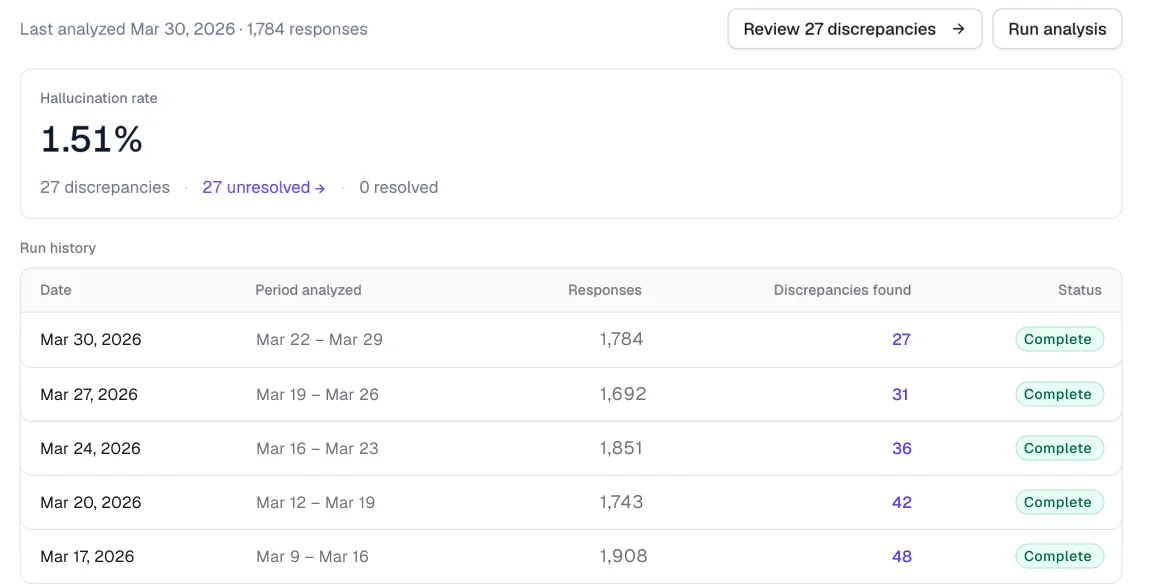Click the 1.51% hallucination rate figure

(x=91, y=140)
